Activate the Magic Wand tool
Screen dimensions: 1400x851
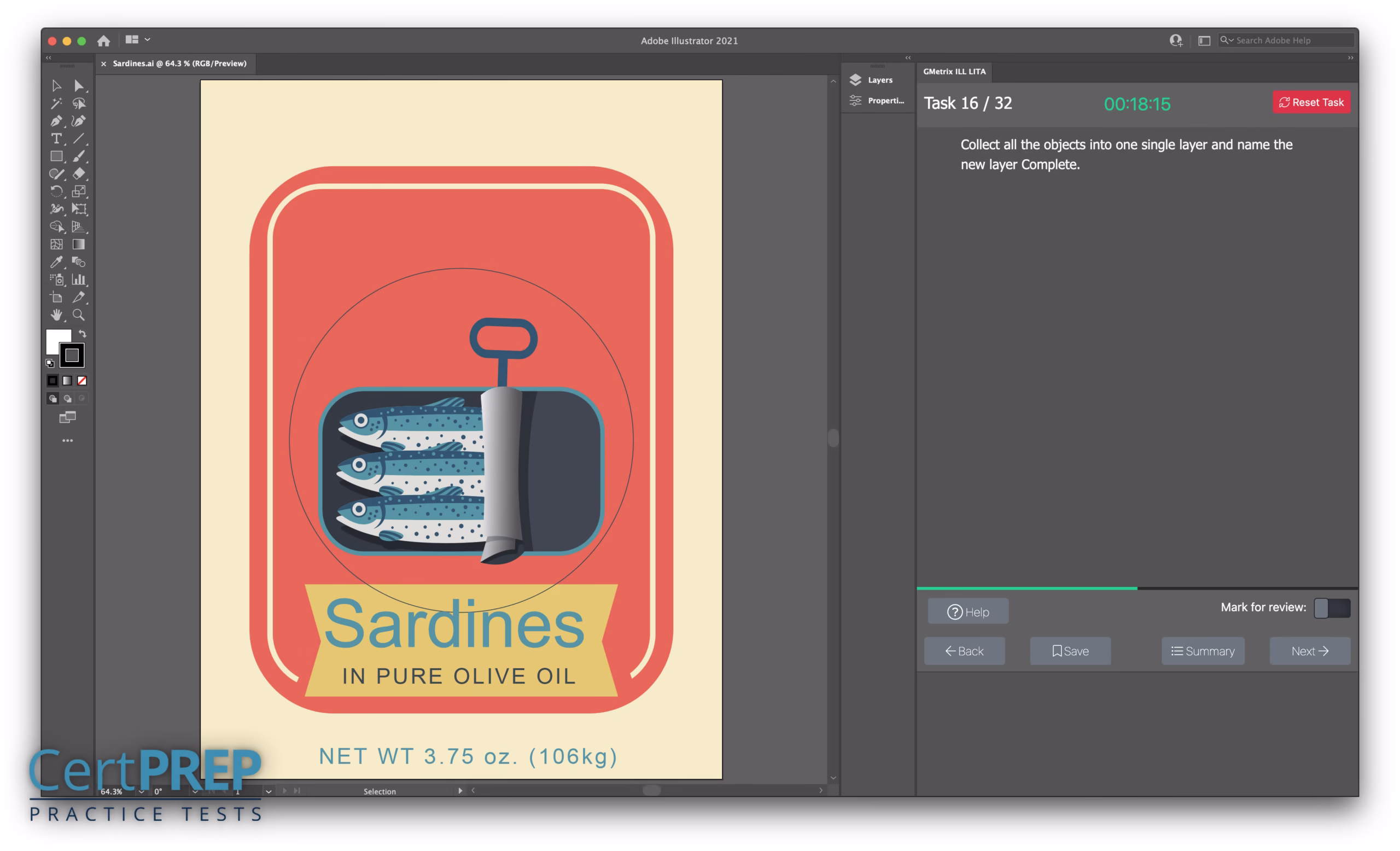56,103
